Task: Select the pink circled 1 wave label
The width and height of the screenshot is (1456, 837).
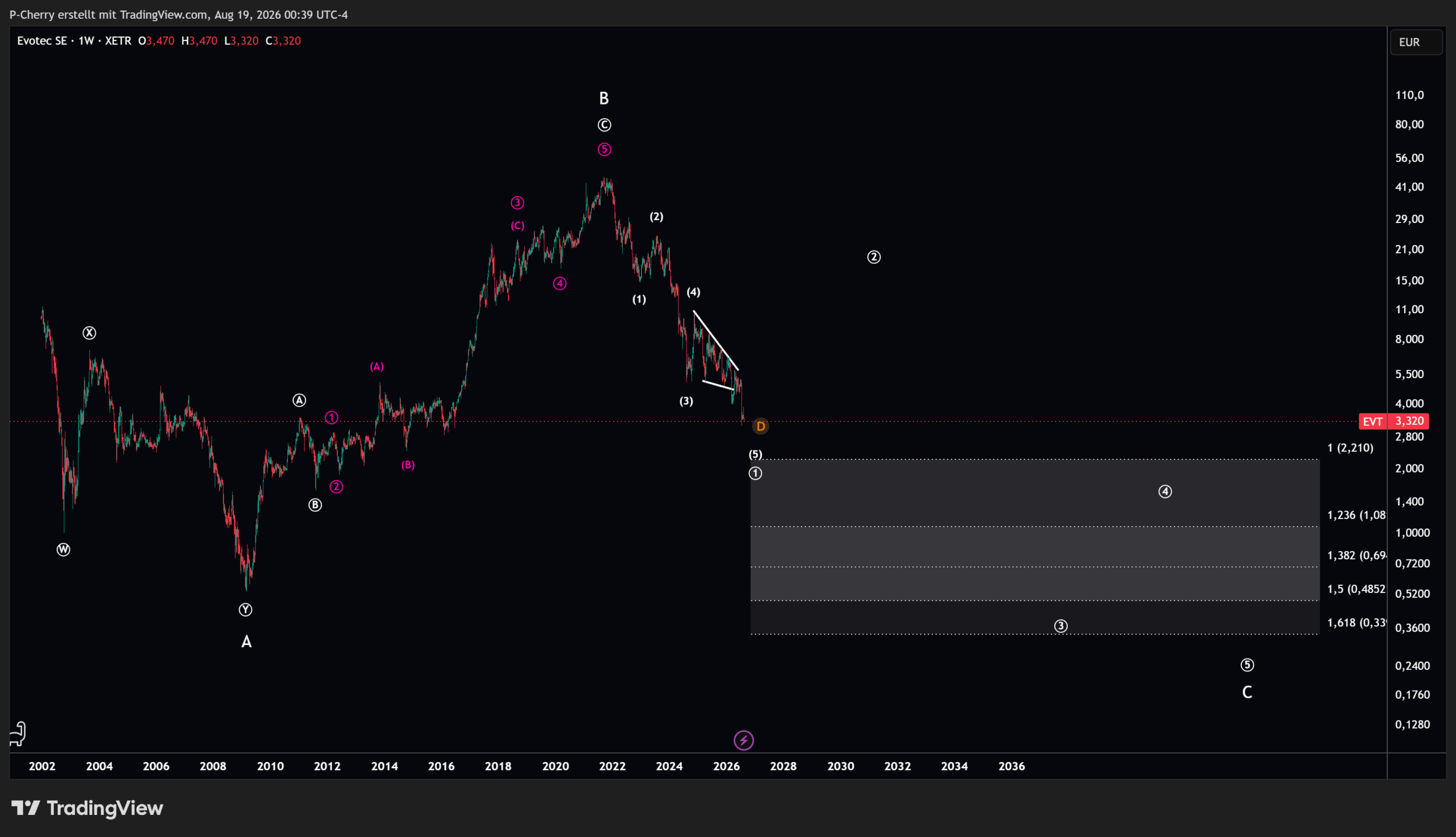Action: [332, 418]
